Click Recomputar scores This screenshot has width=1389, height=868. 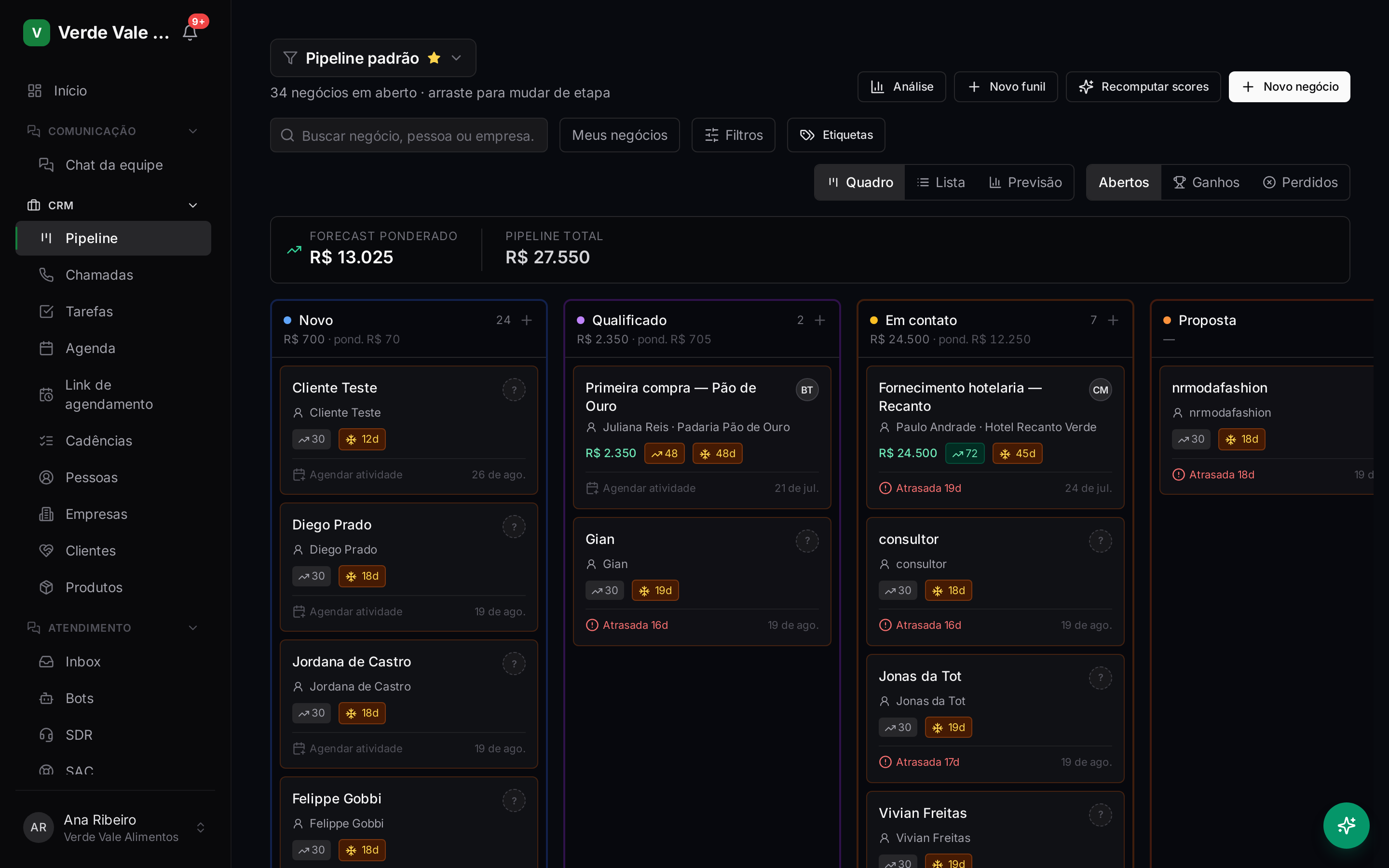pyautogui.click(x=1143, y=87)
